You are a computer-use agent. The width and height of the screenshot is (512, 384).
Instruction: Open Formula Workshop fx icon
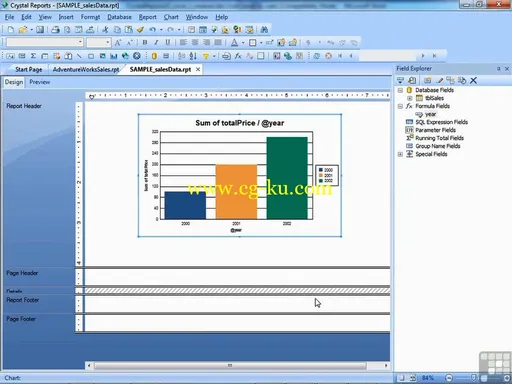pos(238,56)
